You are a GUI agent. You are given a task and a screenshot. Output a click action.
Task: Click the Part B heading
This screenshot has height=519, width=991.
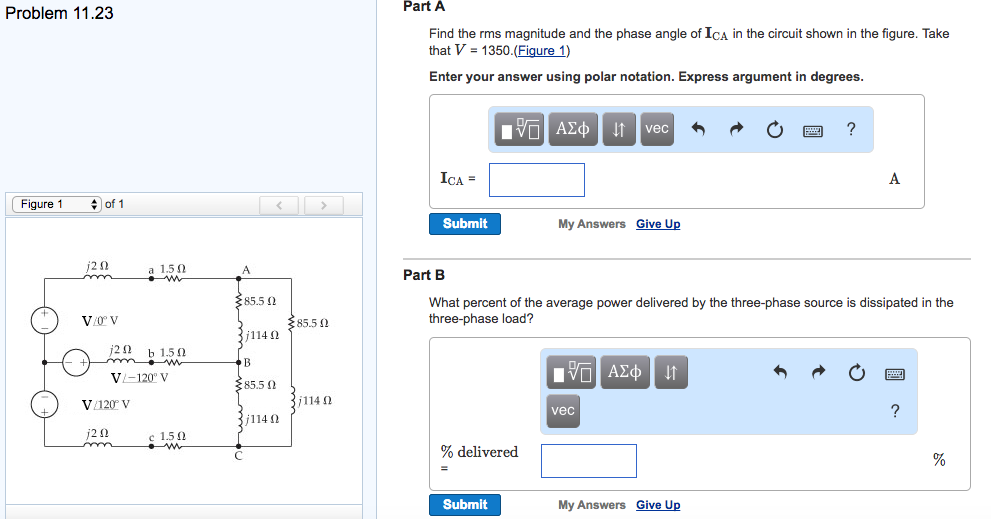(424, 275)
